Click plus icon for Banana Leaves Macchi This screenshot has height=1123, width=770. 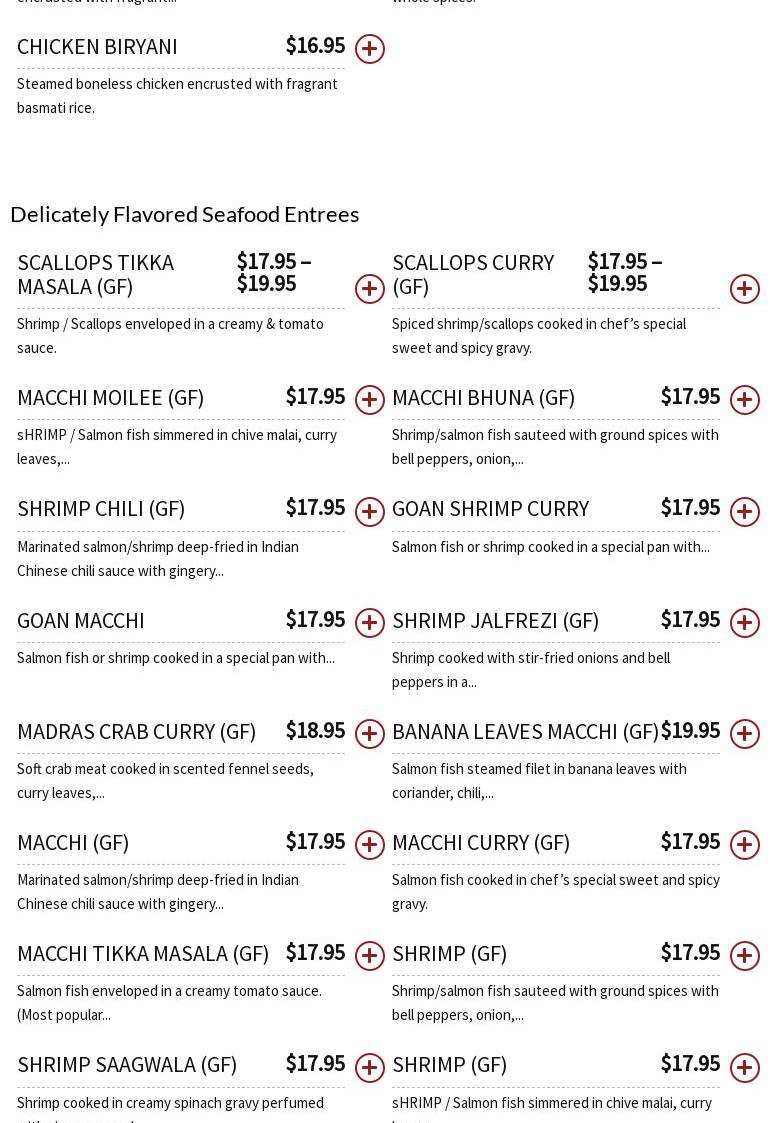click(745, 734)
